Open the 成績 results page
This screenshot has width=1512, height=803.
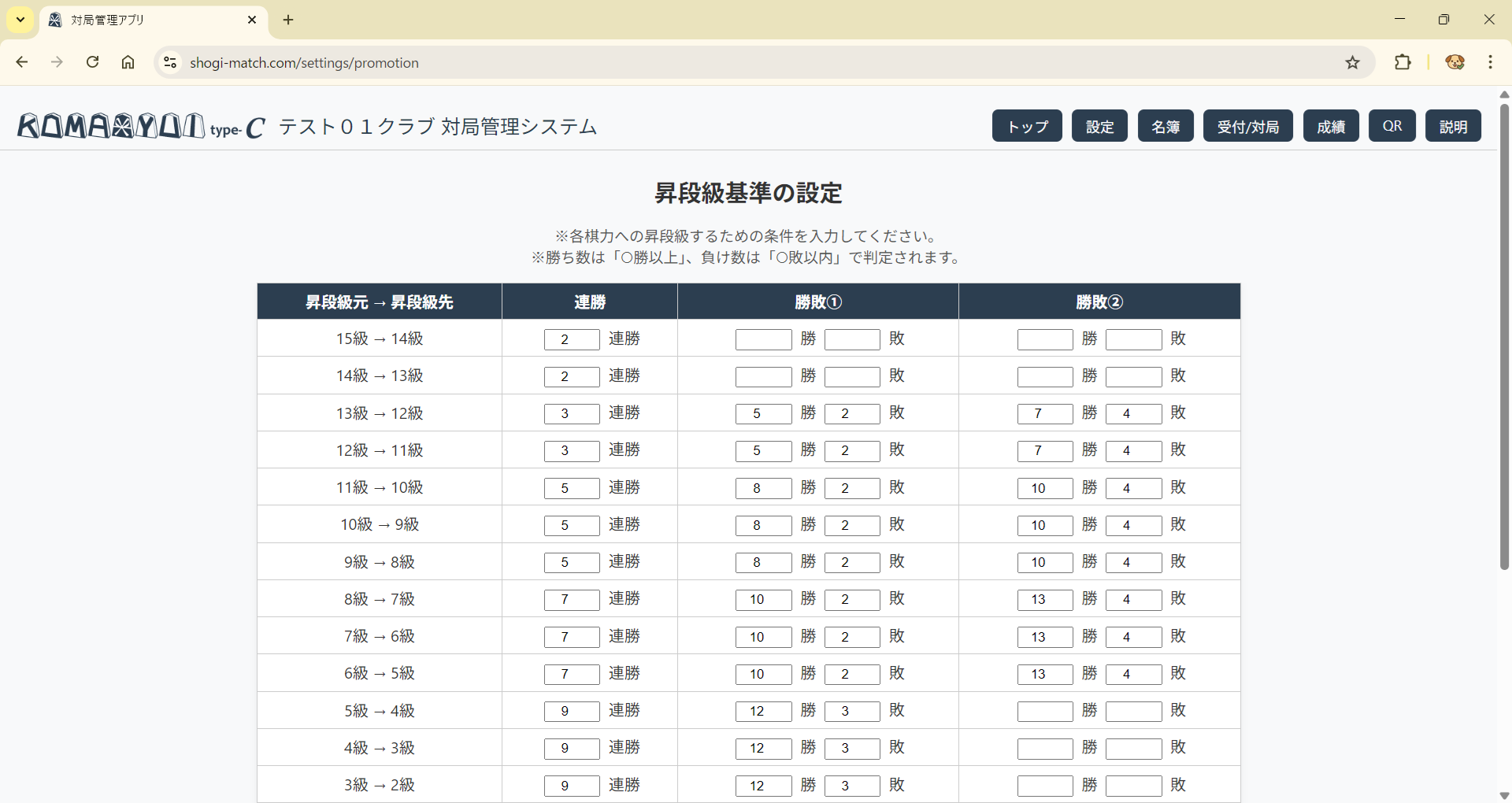[x=1331, y=126]
